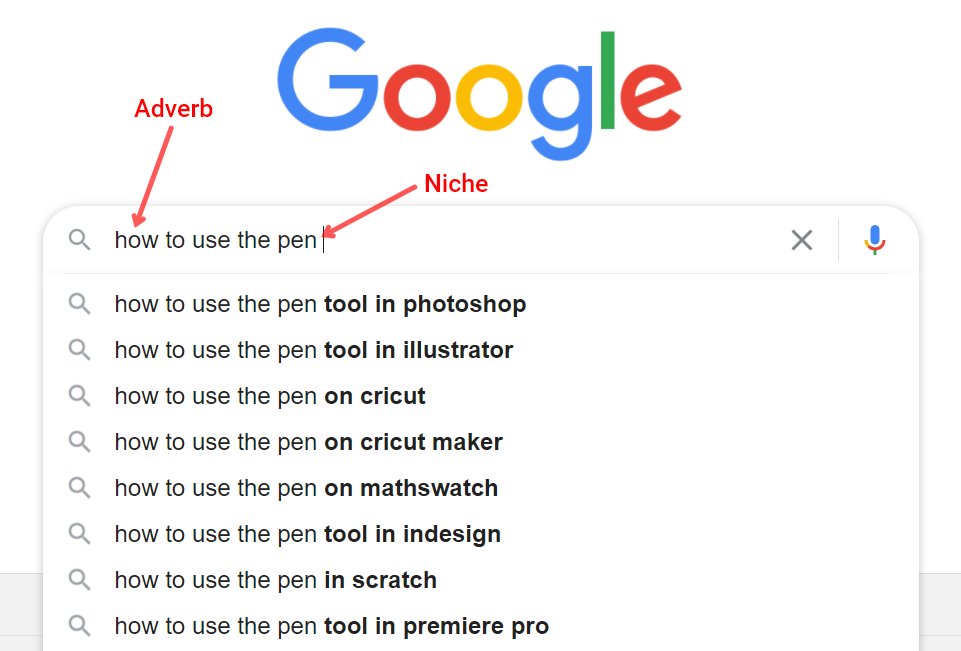Clear the search box with X icon
The image size is (961, 651).
[x=802, y=240]
